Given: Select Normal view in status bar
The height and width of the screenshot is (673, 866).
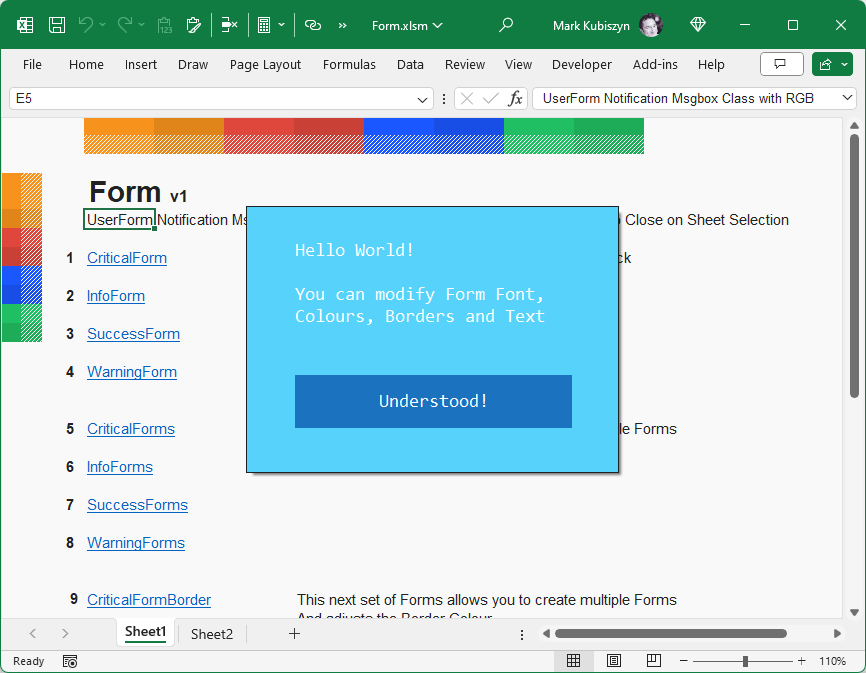Looking at the screenshot, I should [x=573, y=661].
